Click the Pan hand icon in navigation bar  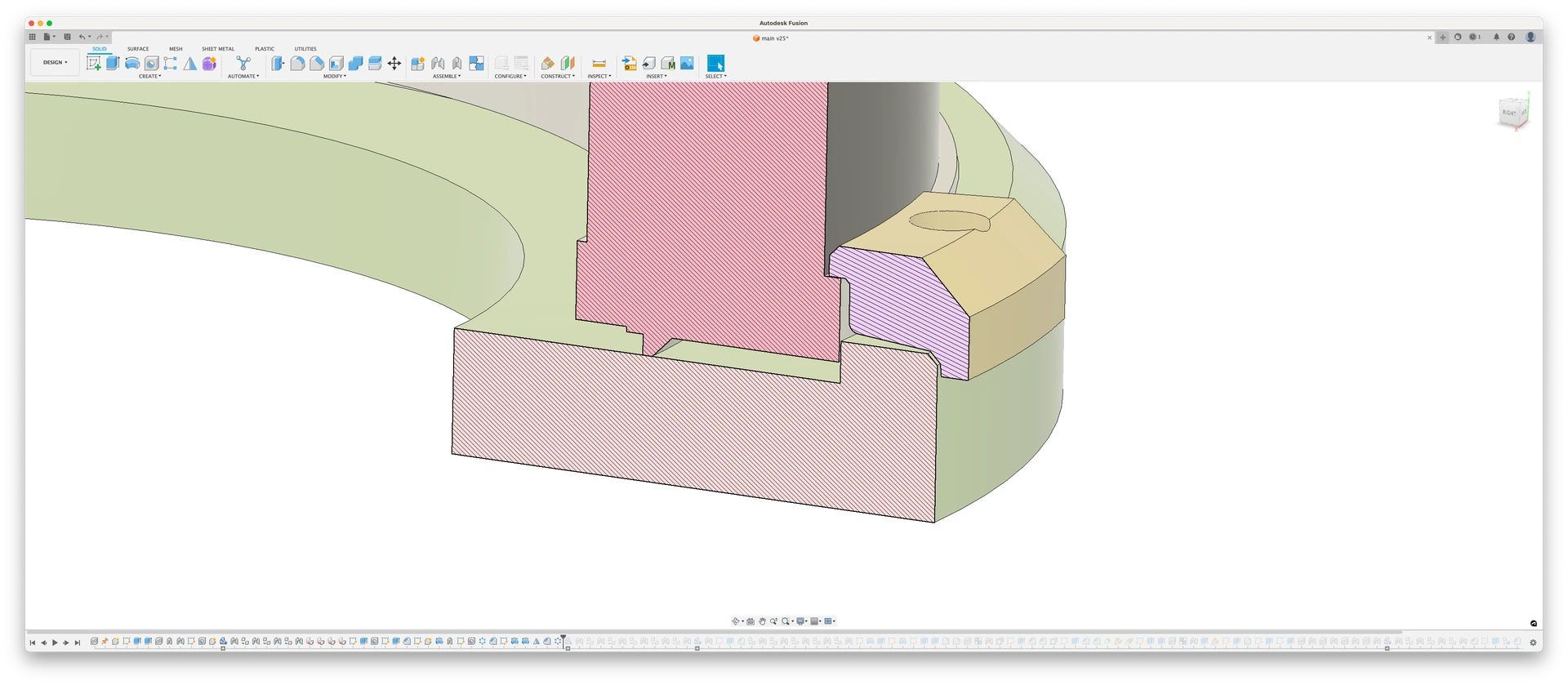coord(762,621)
